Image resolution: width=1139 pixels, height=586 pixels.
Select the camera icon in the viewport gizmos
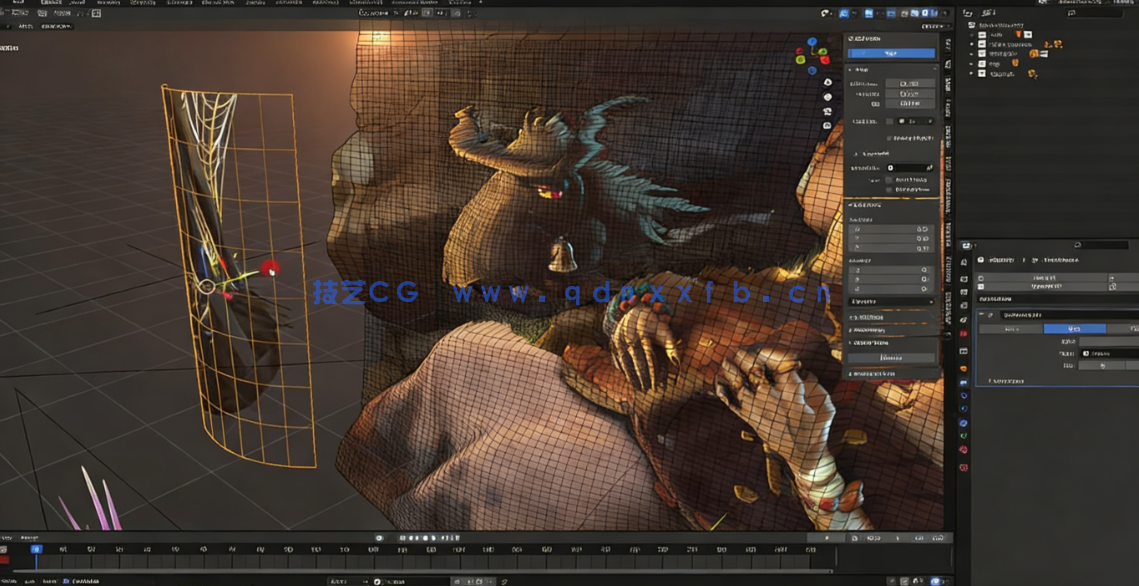point(828,111)
